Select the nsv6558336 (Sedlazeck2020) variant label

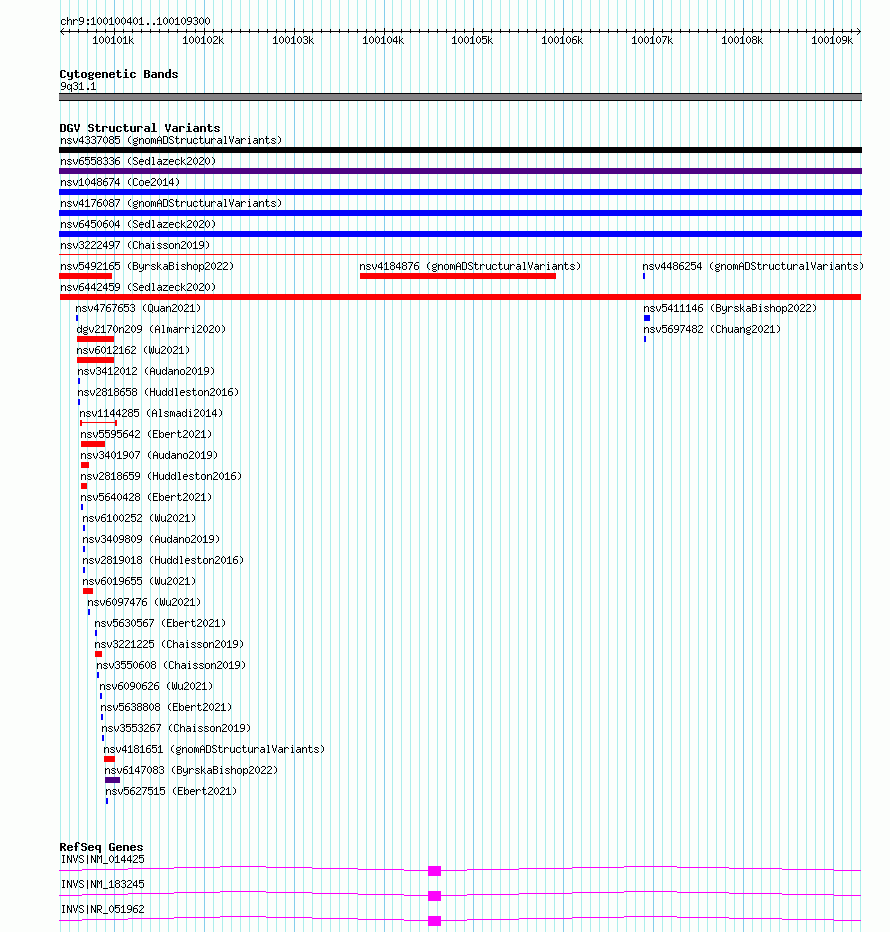point(138,161)
